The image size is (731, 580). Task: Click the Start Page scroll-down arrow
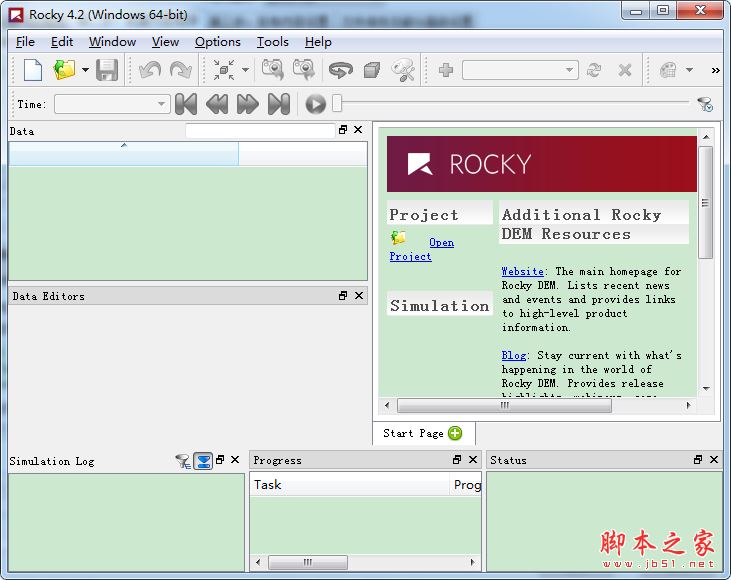point(706,388)
